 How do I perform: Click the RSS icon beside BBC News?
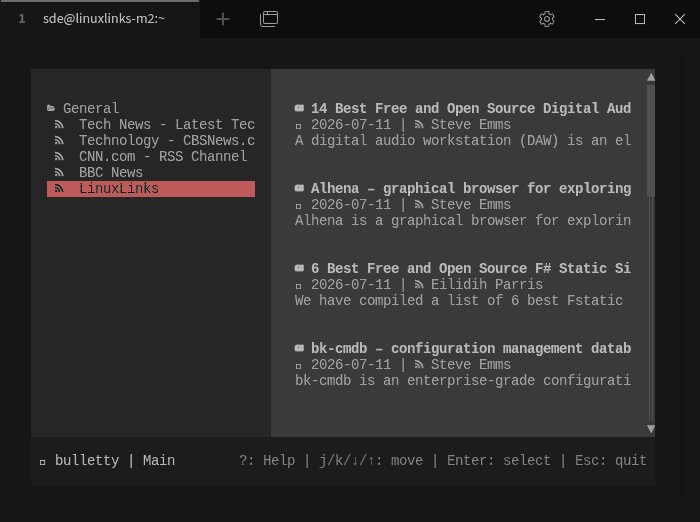[59, 173]
